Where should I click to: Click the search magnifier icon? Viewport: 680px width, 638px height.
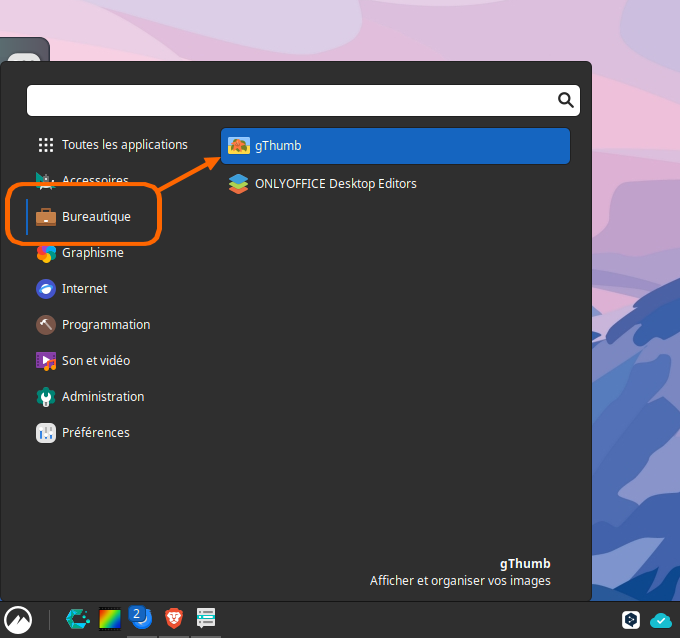565,100
